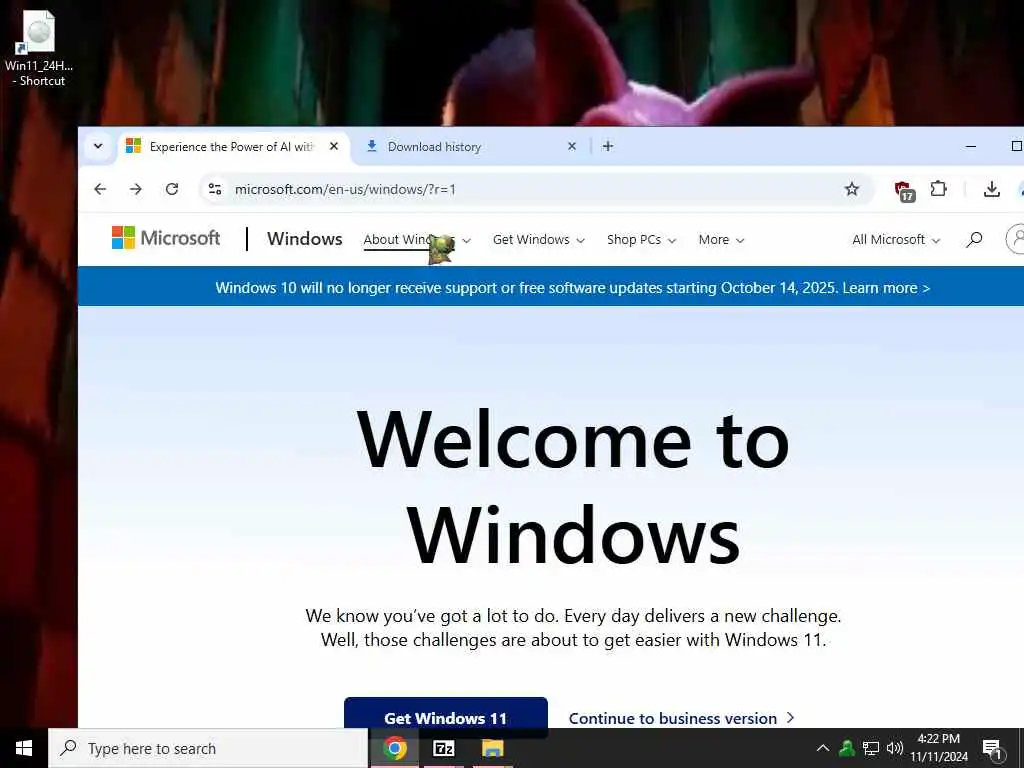The image size is (1024, 768).
Task: Open the Windows Start button
Action: (24, 748)
